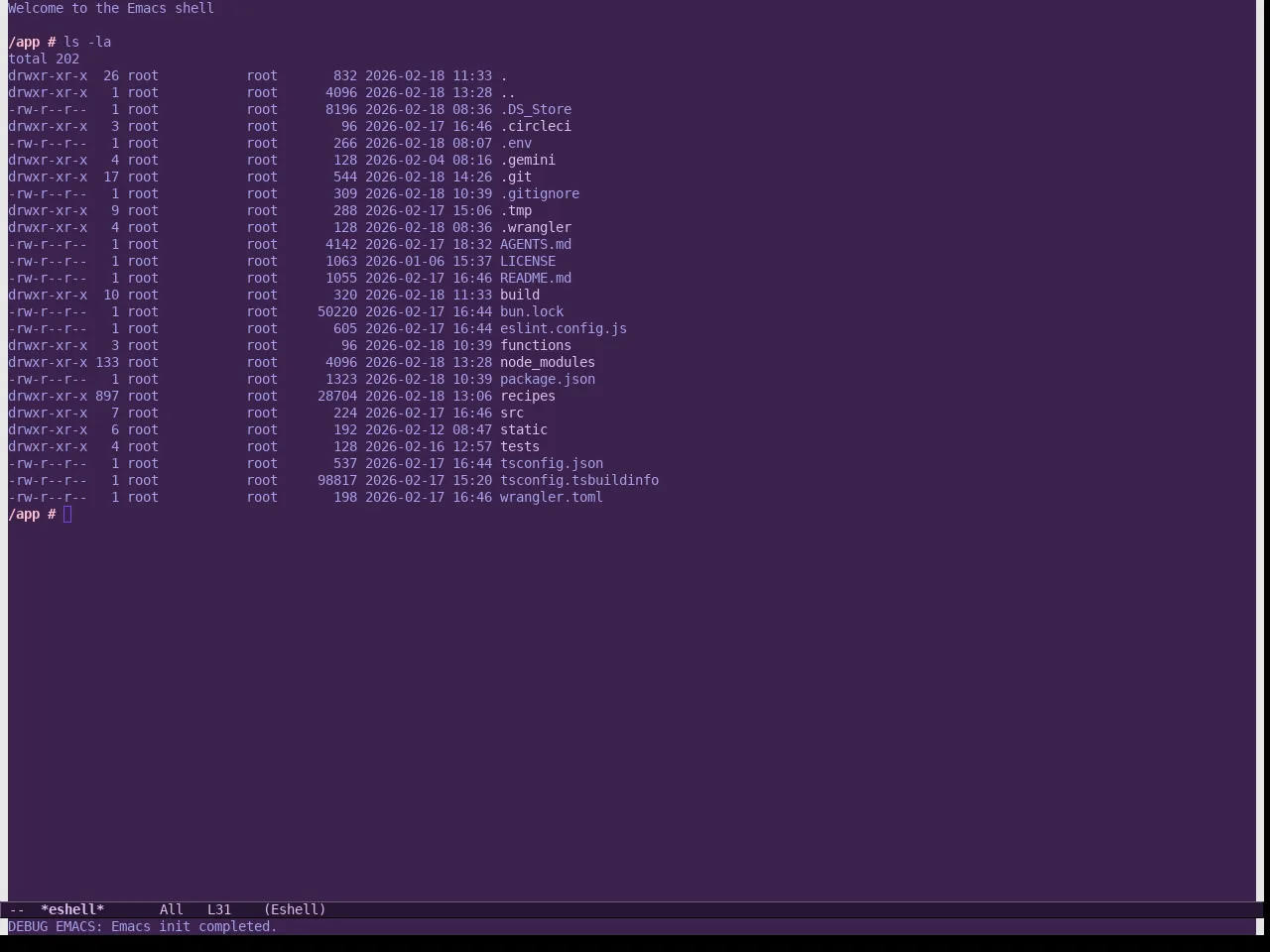Click the 2026-02-04 08:16 date of .gemini
This screenshot has width=1270, height=952.
[x=429, y=160]
